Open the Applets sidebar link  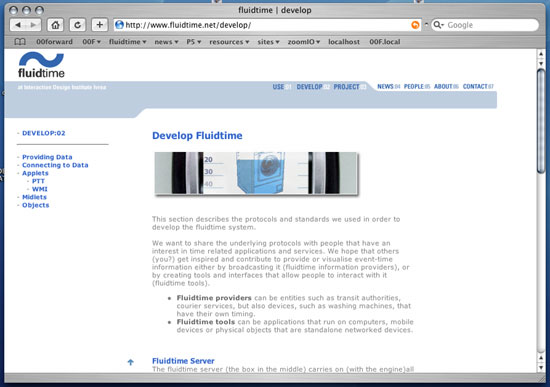[x=35, y=173]
